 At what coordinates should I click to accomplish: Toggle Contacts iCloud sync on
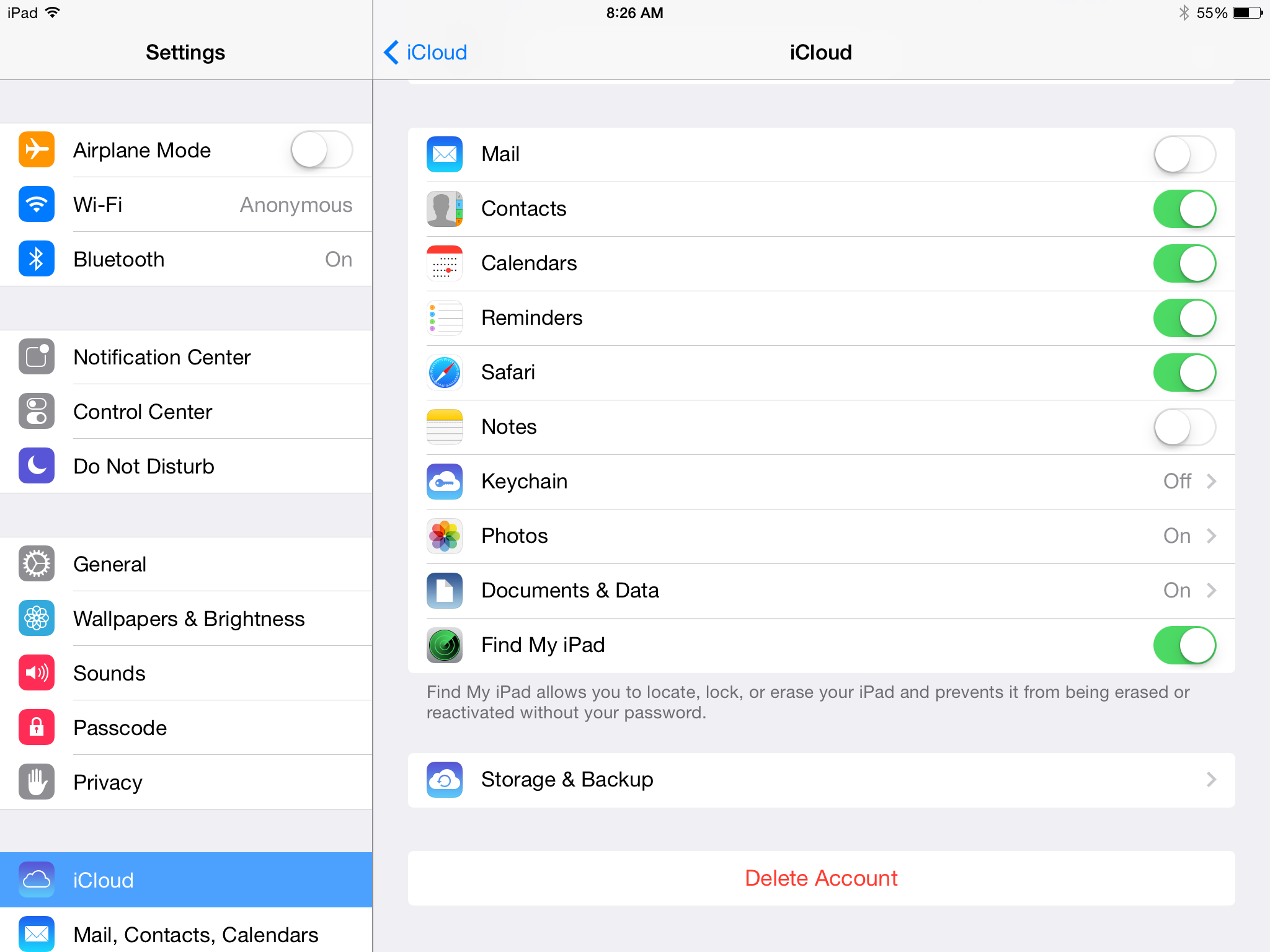click(x=1185, y=208)
